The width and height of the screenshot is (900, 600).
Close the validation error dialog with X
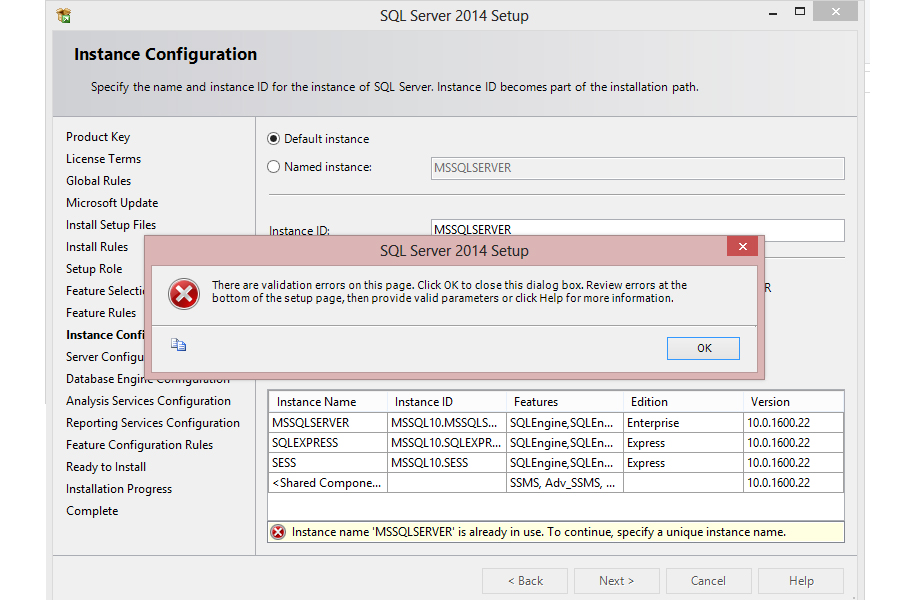coord(742,246)
